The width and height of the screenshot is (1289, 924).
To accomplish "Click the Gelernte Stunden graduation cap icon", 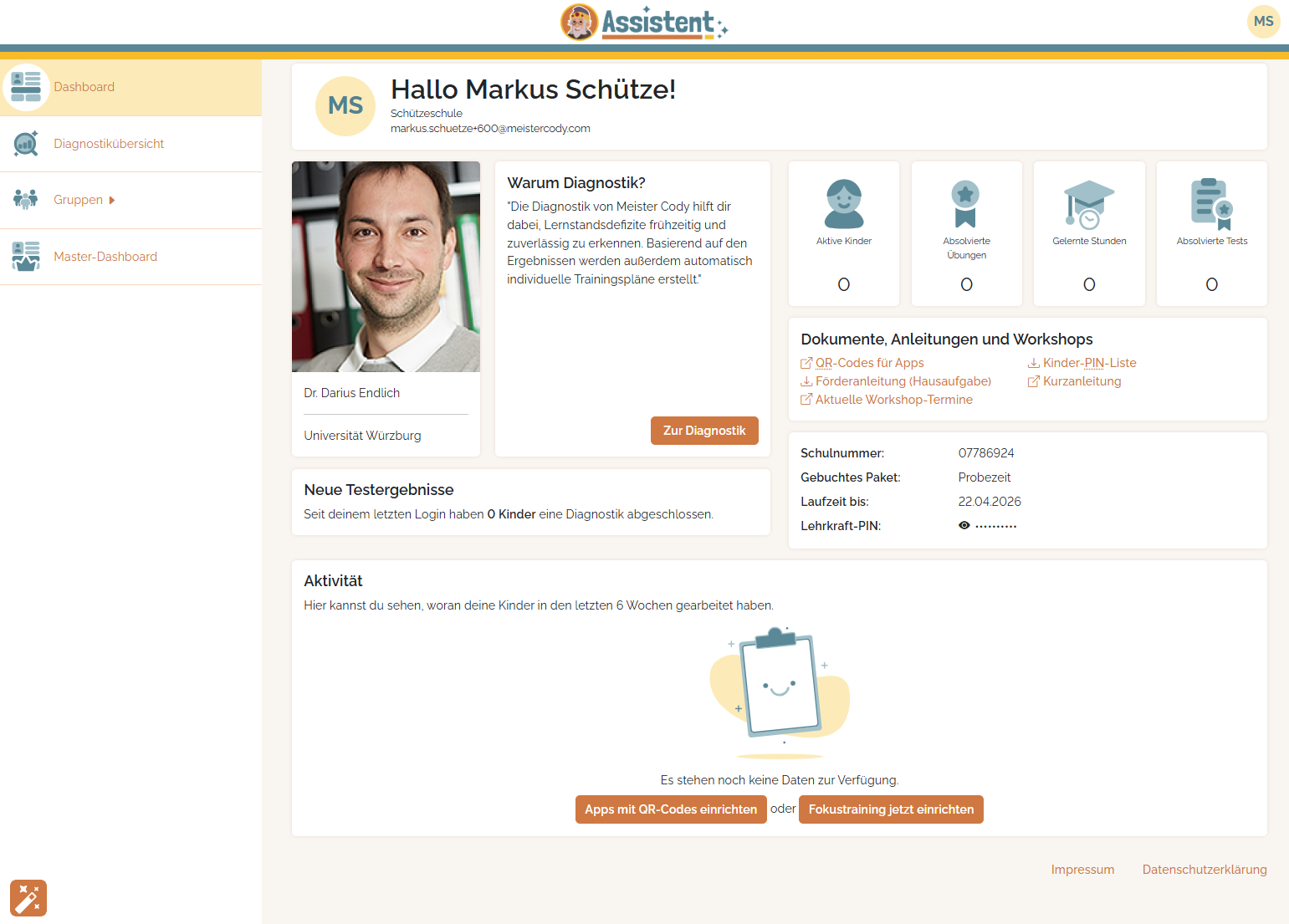I will [1088, 204].
